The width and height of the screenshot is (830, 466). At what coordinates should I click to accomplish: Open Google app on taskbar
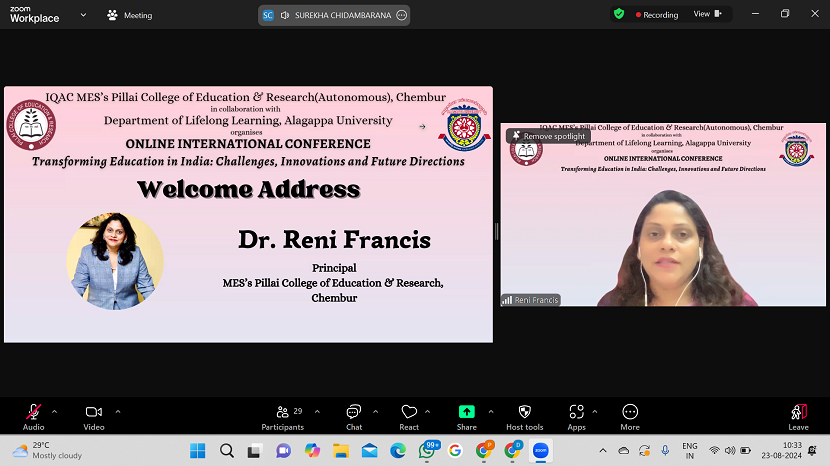click(x=455, y=451)
